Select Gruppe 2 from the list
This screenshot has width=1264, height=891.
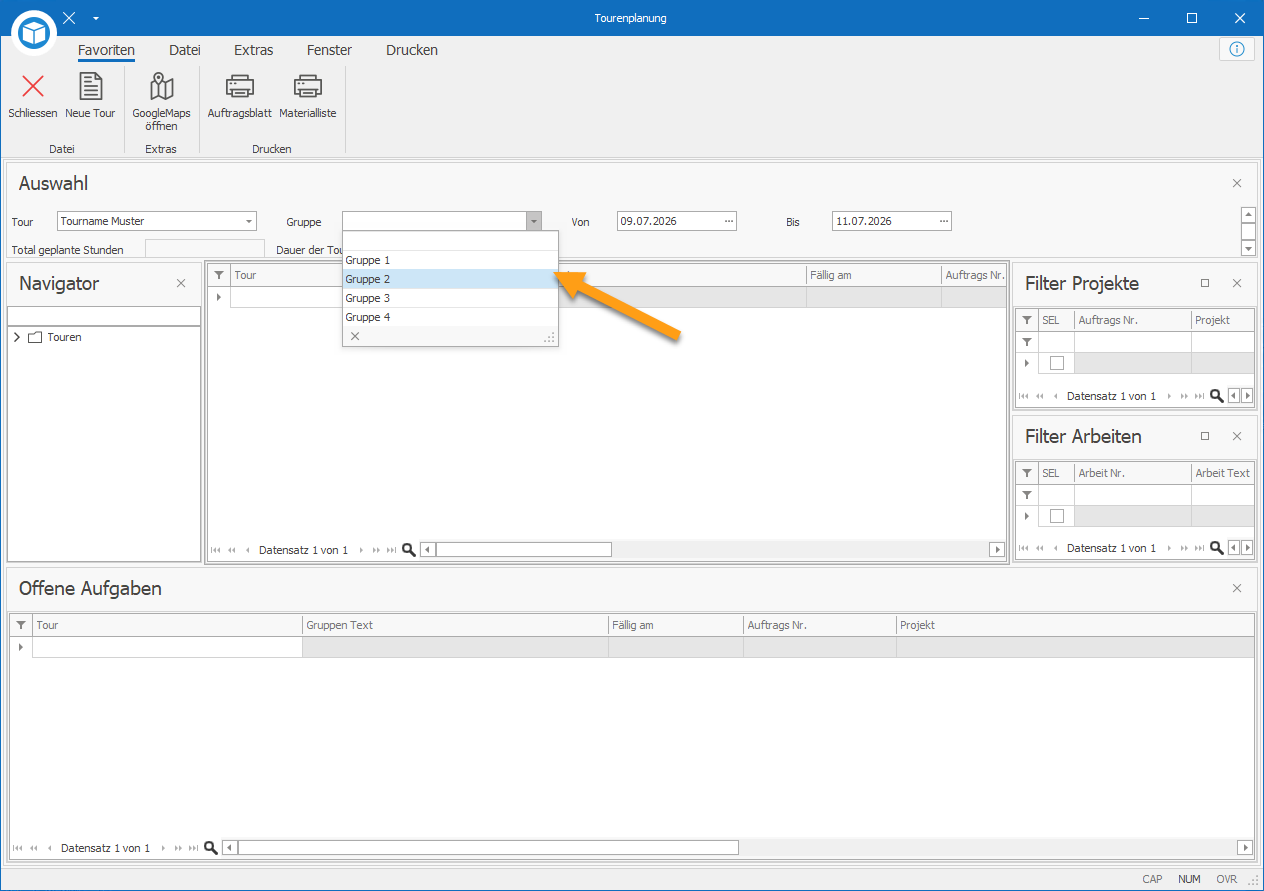click(x=450, y=279)
